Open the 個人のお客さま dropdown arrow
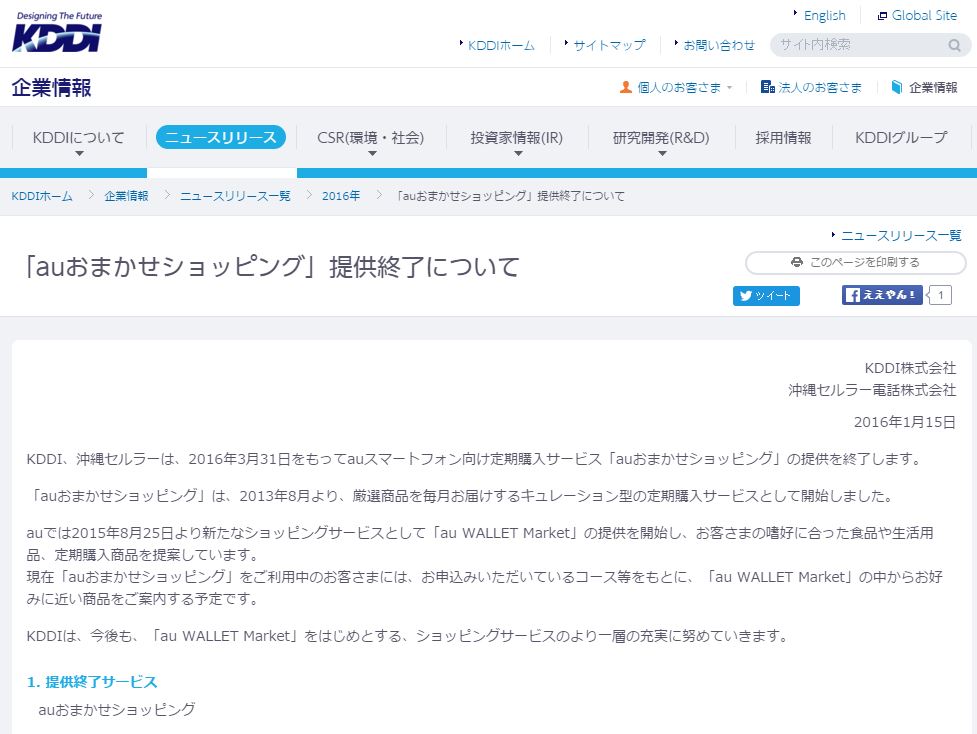 [730, 88]
